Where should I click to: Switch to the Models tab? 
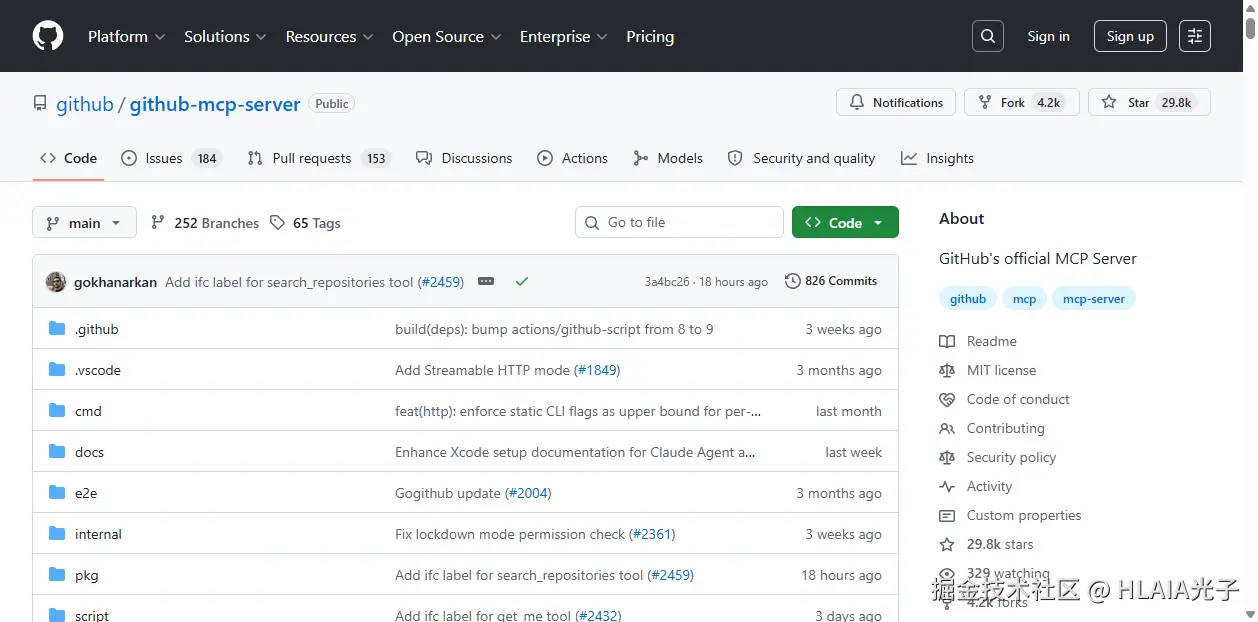point(668,158)
